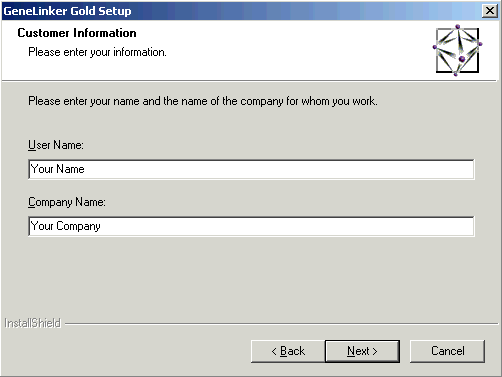Viewport: 502px width, 377px height.
Task: Focus the User Name input field
Action: pos(251,169)
